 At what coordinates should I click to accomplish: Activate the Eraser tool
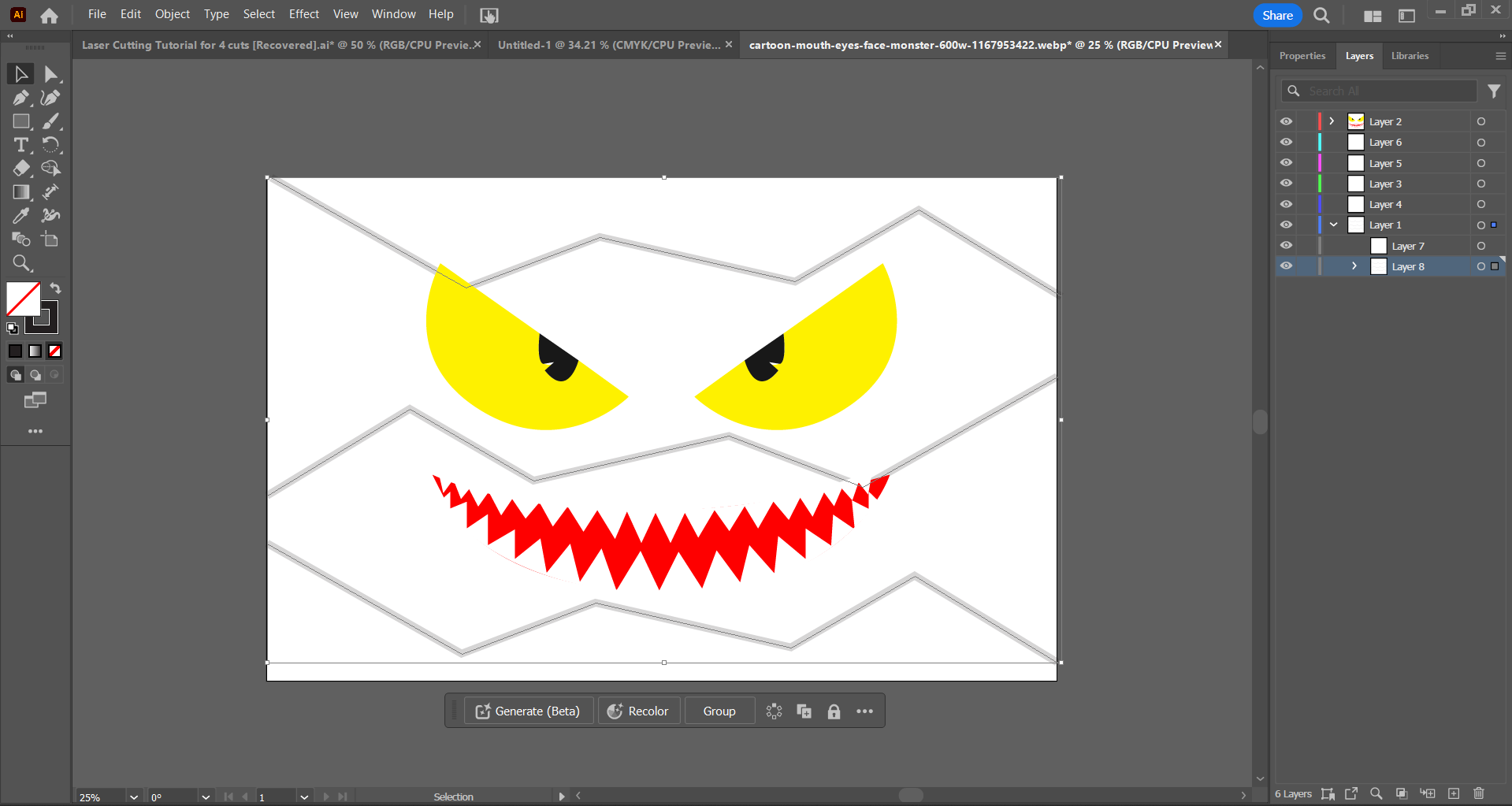(20, 168)
